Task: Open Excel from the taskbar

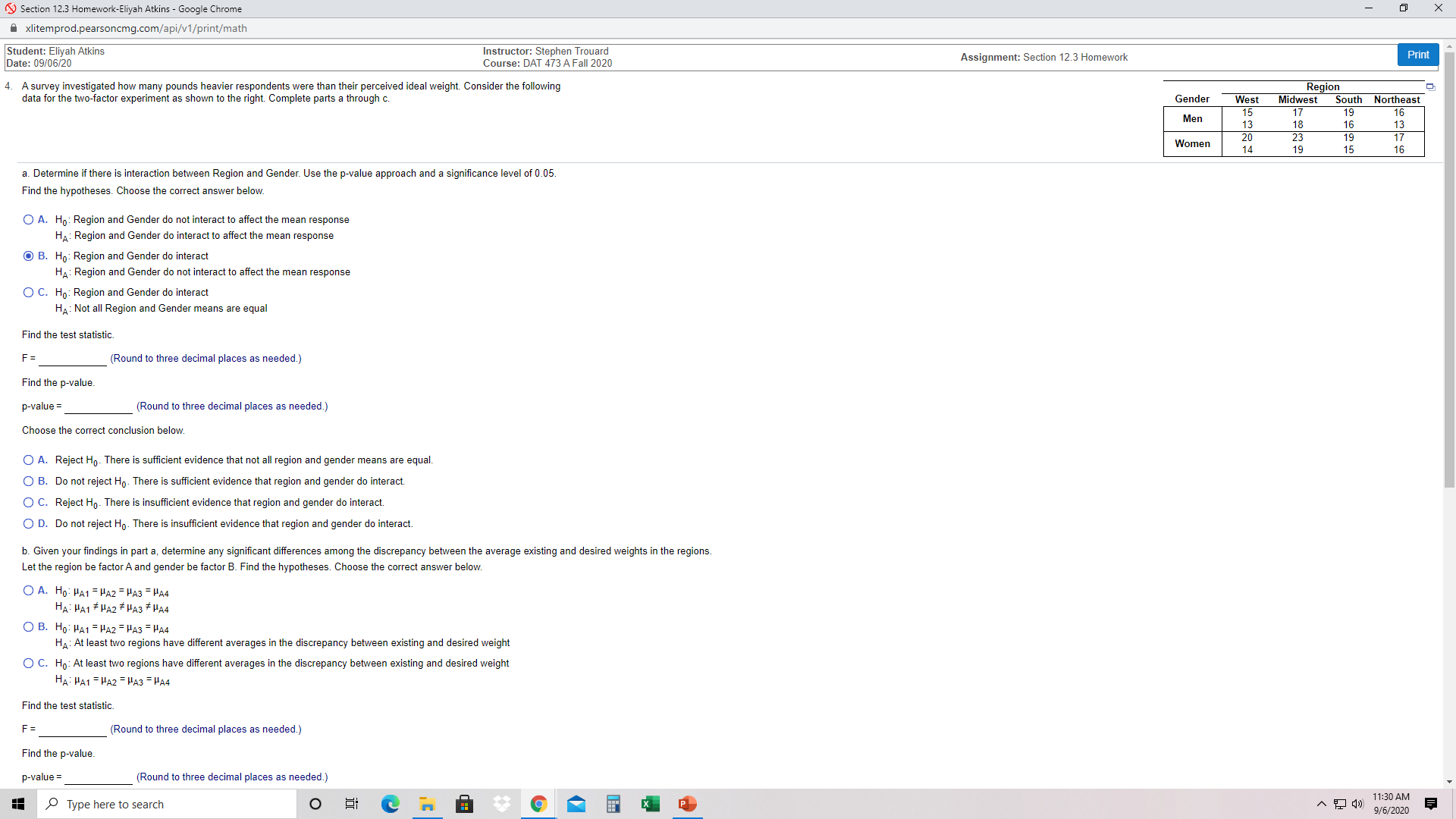Action: (650, 804)
